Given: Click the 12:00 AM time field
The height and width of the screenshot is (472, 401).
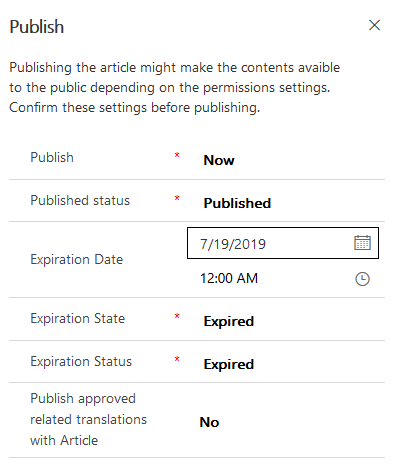Looking at the screenshot, I should click(x=283, y=278).
